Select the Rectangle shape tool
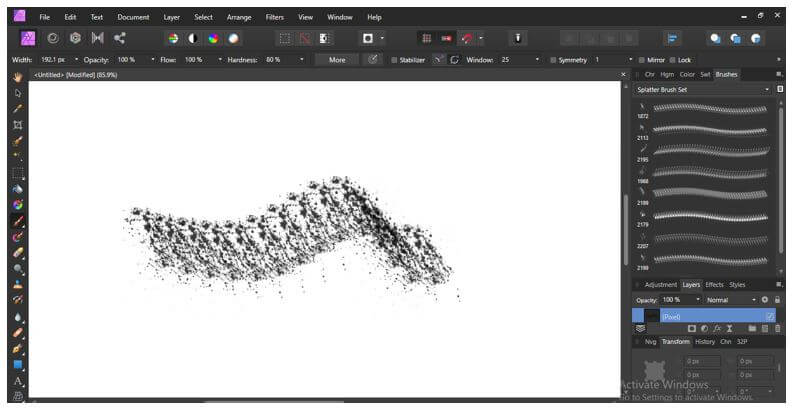The image size is (800, 408). 18,365
